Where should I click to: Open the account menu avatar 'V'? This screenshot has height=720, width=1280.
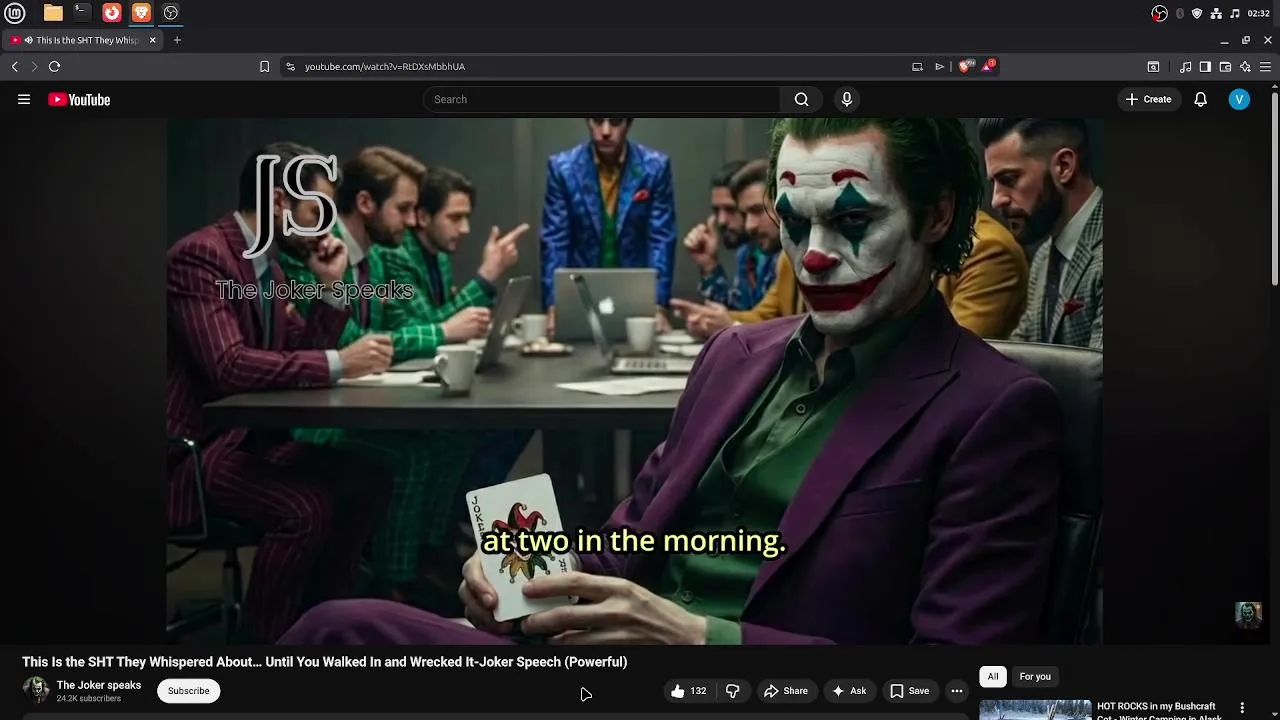[1239, 99]
